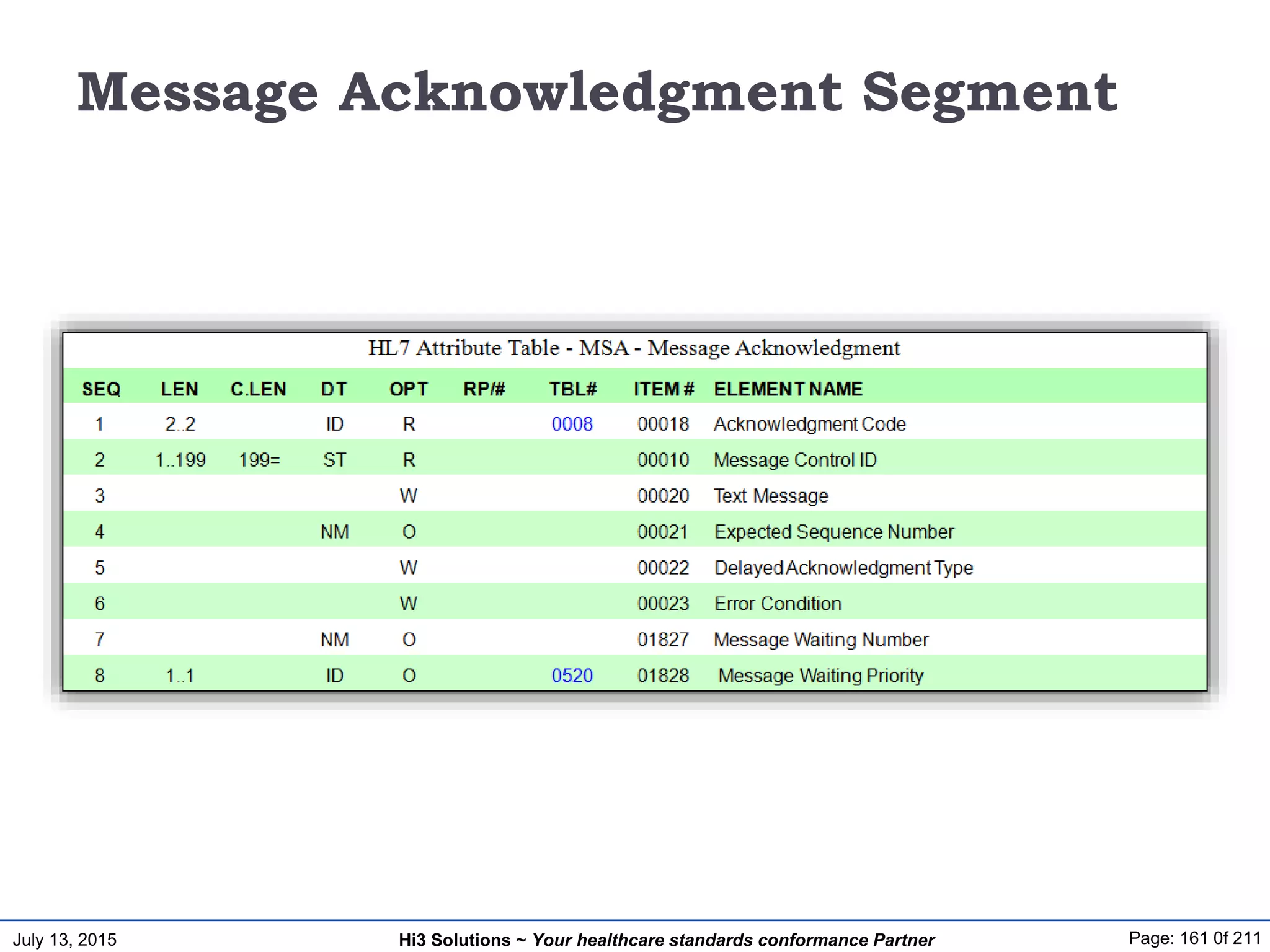Click the LEN column header
The image size is (1270, 952).
point(179,389)
